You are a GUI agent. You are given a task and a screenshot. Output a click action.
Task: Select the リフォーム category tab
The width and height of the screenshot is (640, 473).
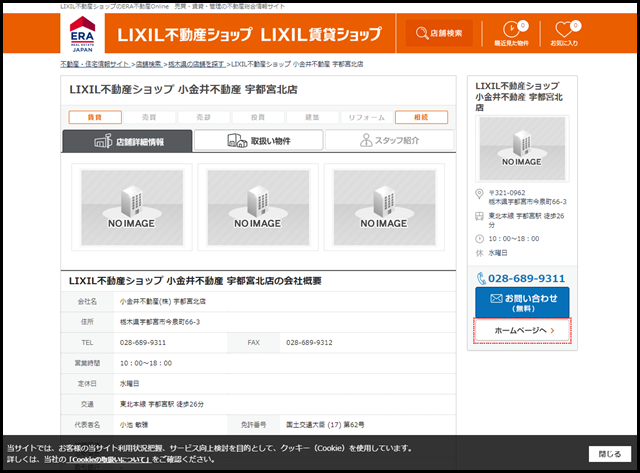367,117
